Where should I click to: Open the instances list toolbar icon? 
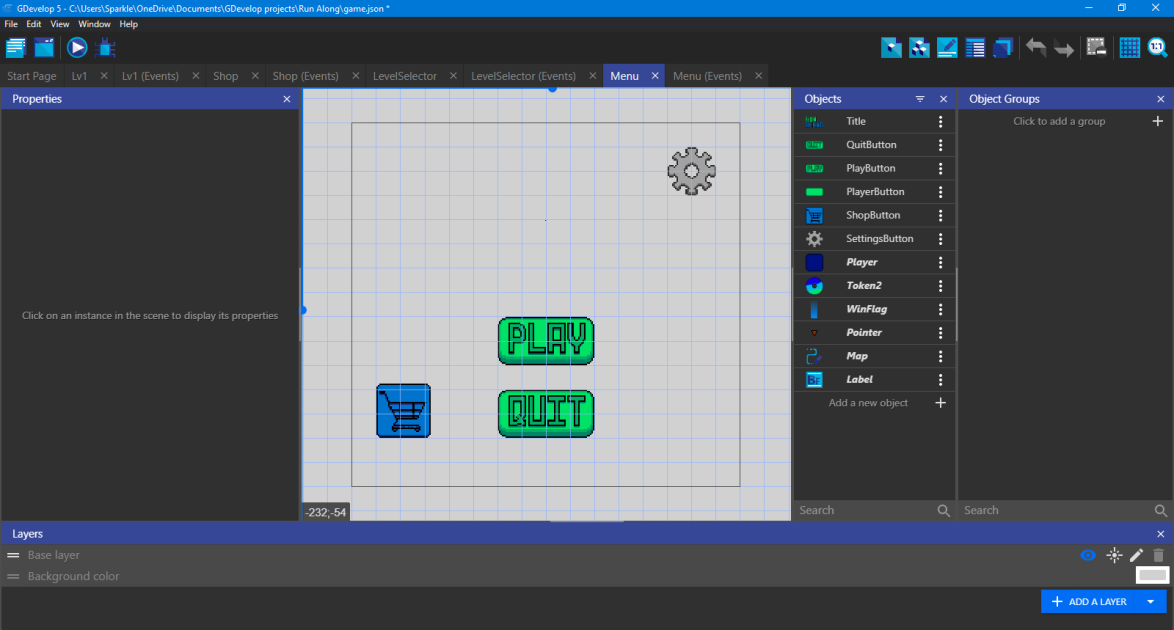[975, 48]
